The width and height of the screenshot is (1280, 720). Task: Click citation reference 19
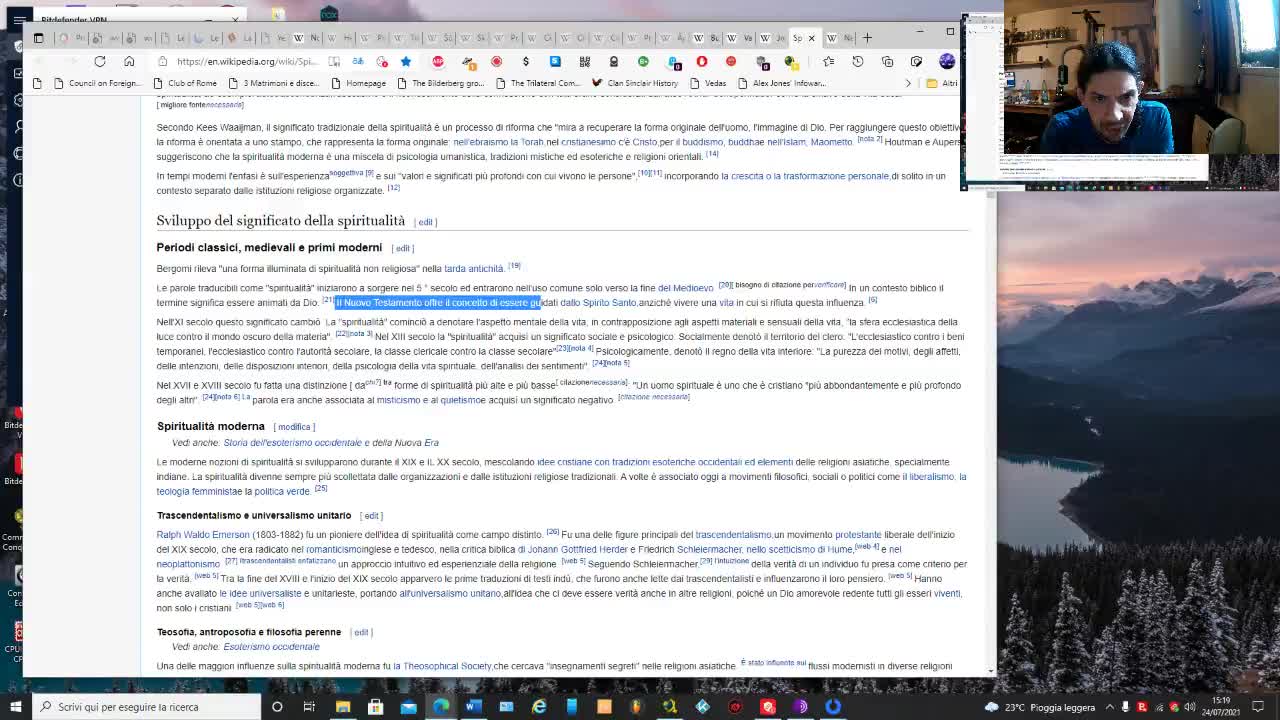click(514, 266)
